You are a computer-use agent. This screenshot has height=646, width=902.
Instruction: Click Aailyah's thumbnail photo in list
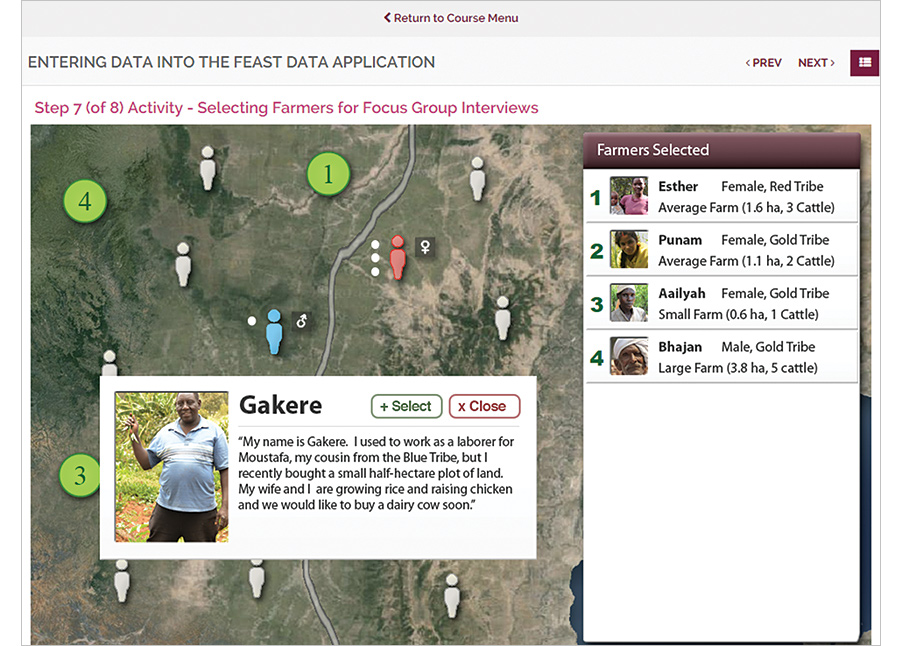629,303
